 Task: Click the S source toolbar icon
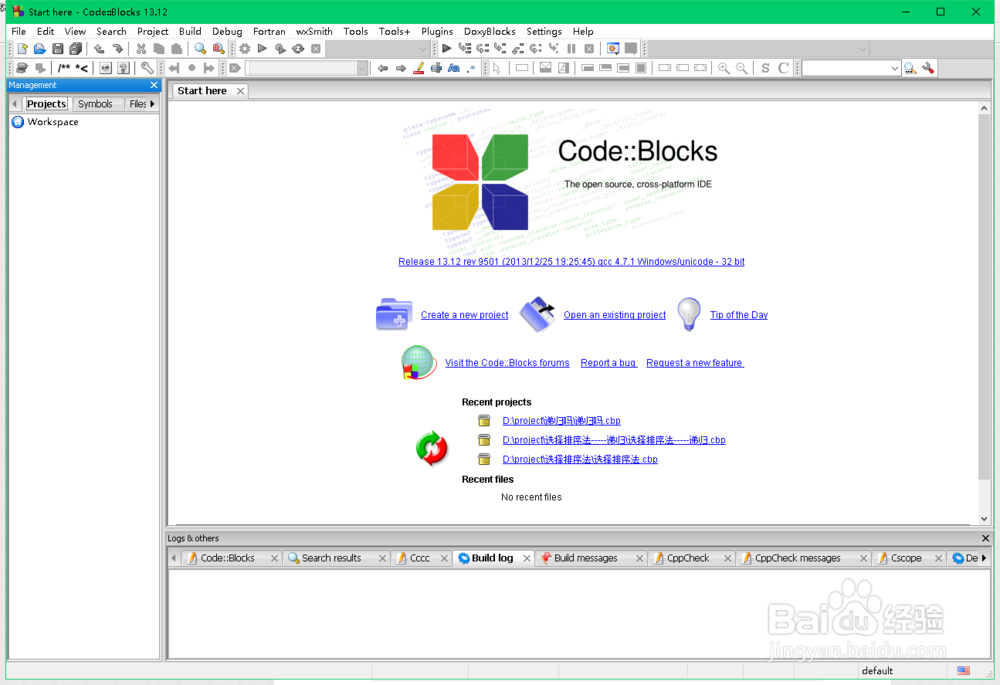(x=765, y=68)
